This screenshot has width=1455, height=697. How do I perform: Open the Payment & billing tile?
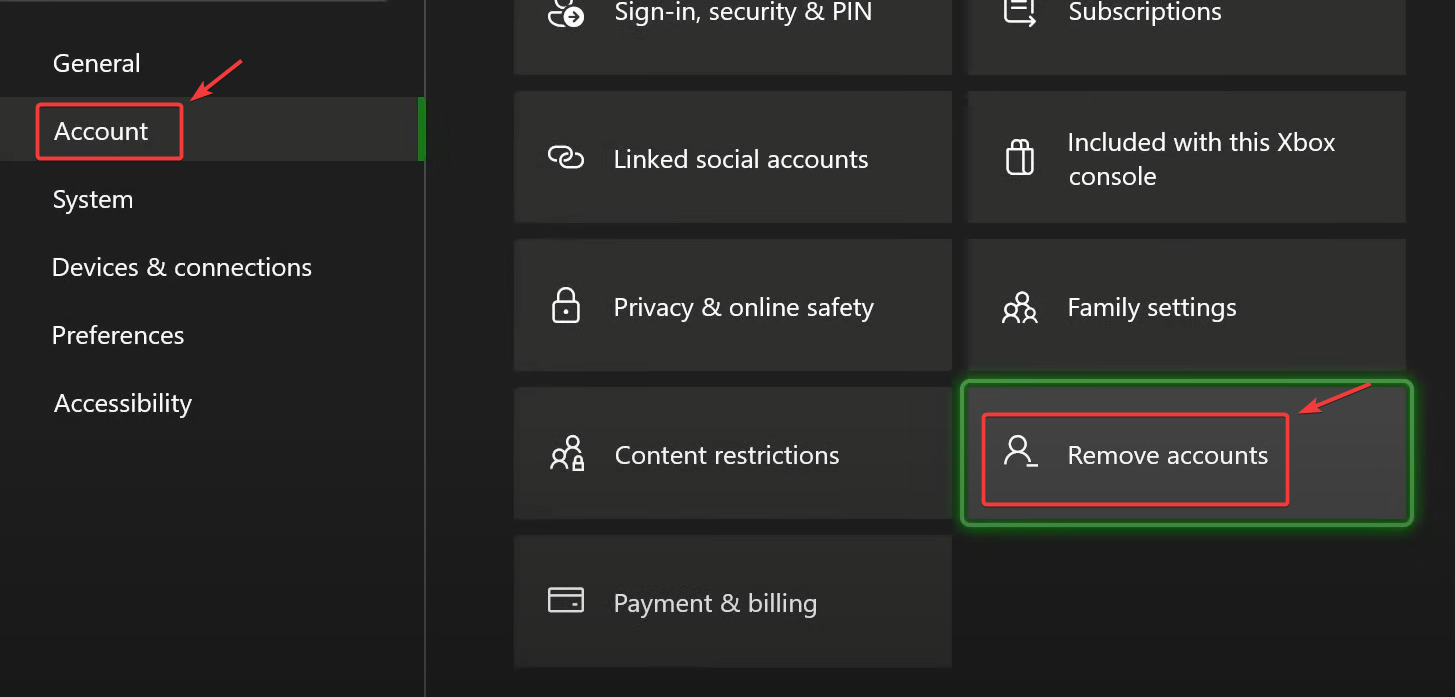(x=732, y=603)
